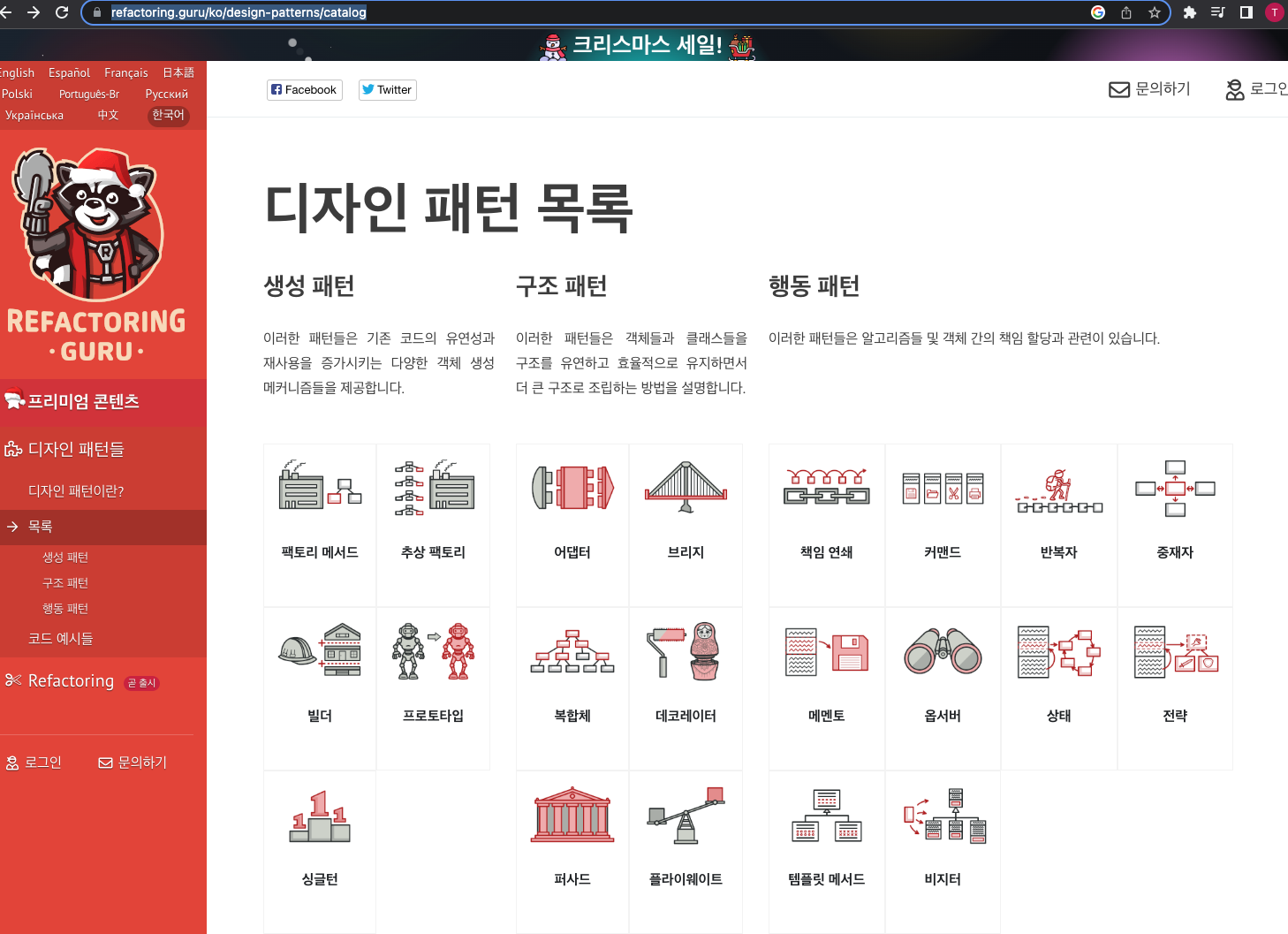The image size is (1288, 934).
Task: Open the 싱글턴 pattern card
Action: pyautogui.click(x=320, y=852)
